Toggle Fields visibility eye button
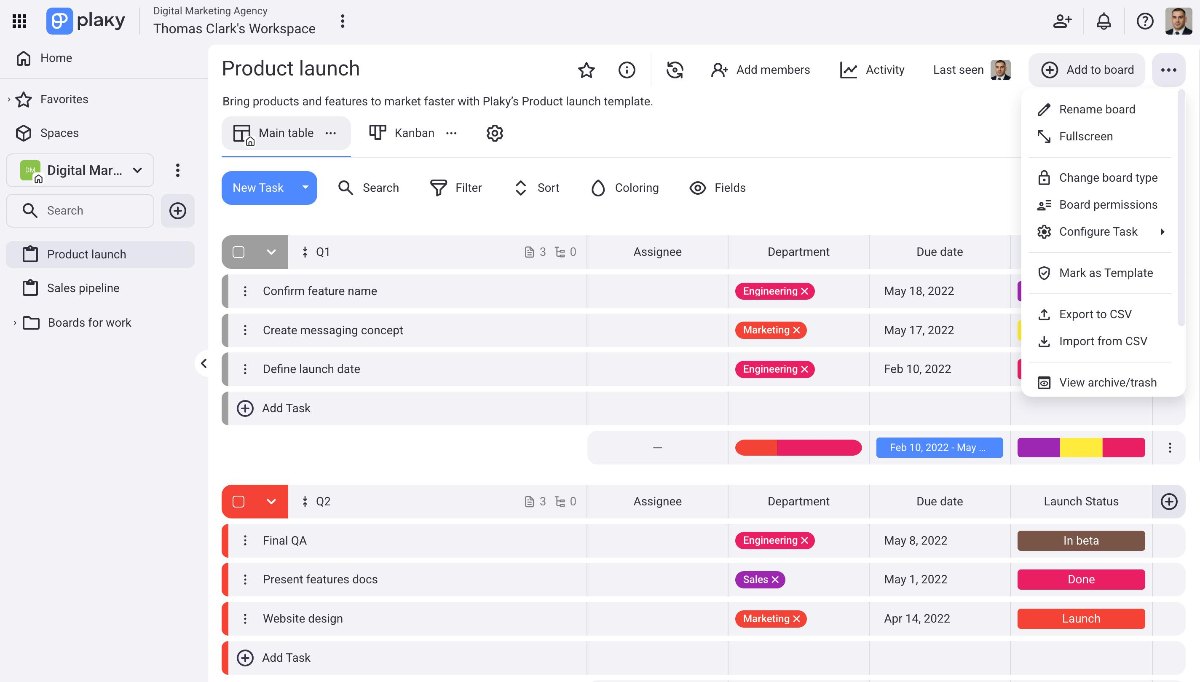1200x682 pixels. 717,188
